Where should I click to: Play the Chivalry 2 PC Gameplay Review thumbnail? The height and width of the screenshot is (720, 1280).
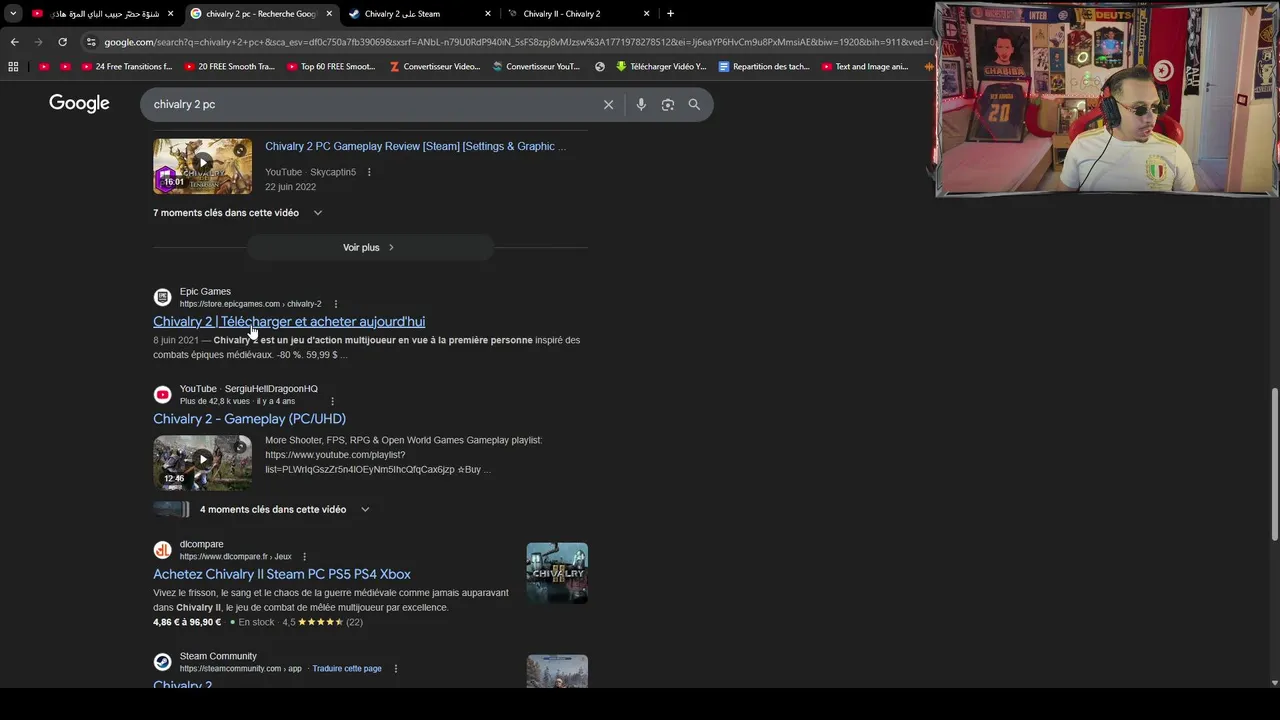[x=202, y=166]
